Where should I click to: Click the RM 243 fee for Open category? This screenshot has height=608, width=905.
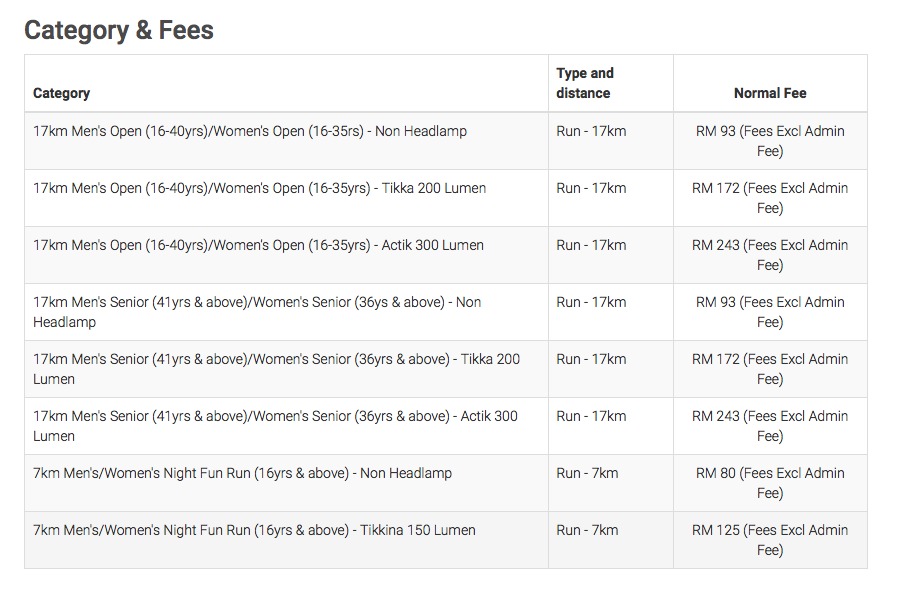(770, 255)
